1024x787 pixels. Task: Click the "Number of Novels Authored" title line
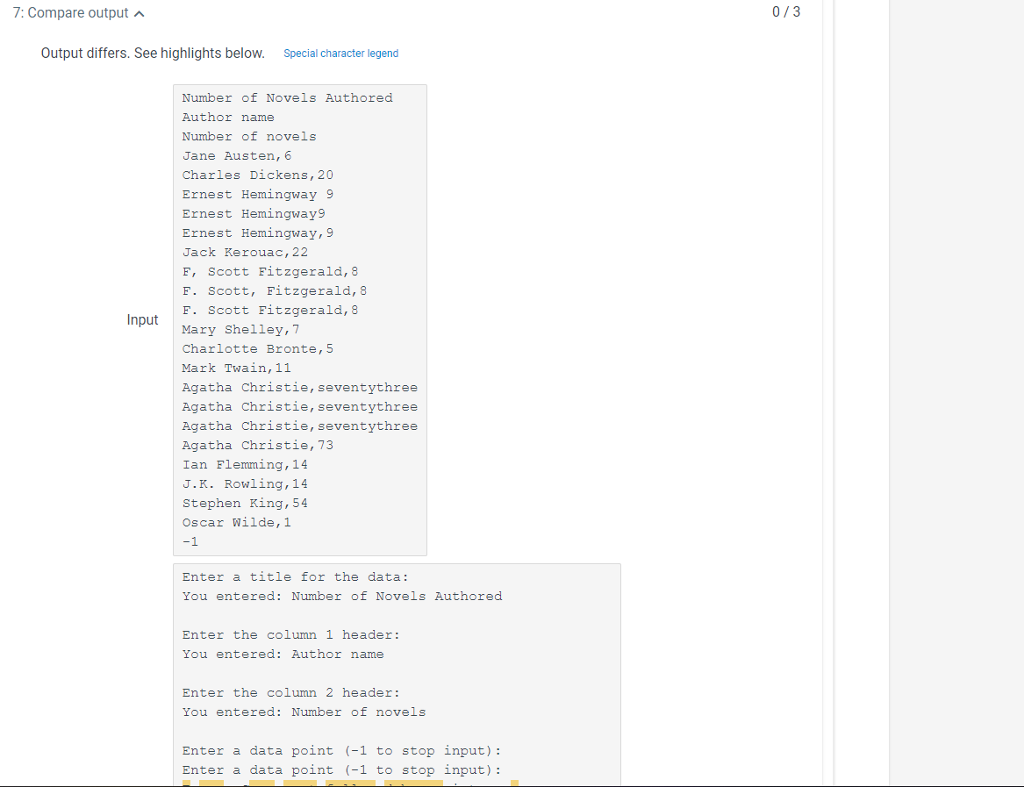pos(287,97)
